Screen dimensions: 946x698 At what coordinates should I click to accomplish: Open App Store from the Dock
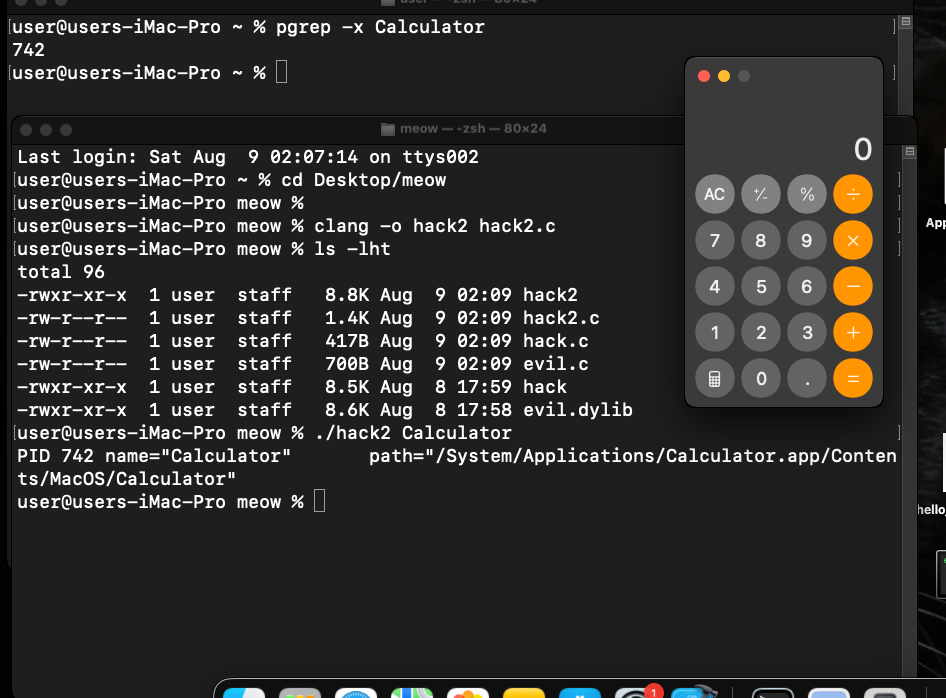tap(580, 693)
